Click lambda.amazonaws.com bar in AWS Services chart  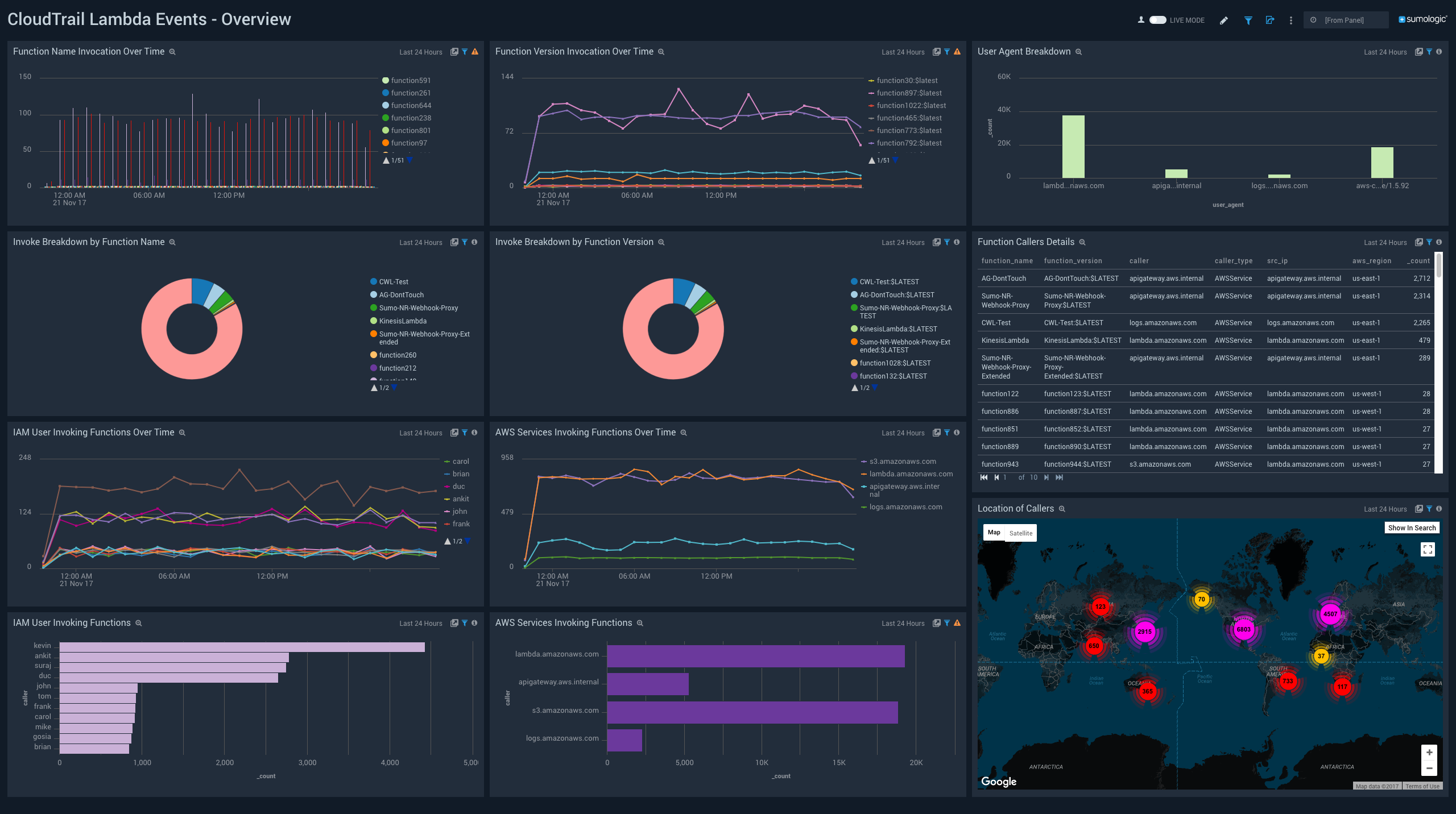tap(756, 656)
